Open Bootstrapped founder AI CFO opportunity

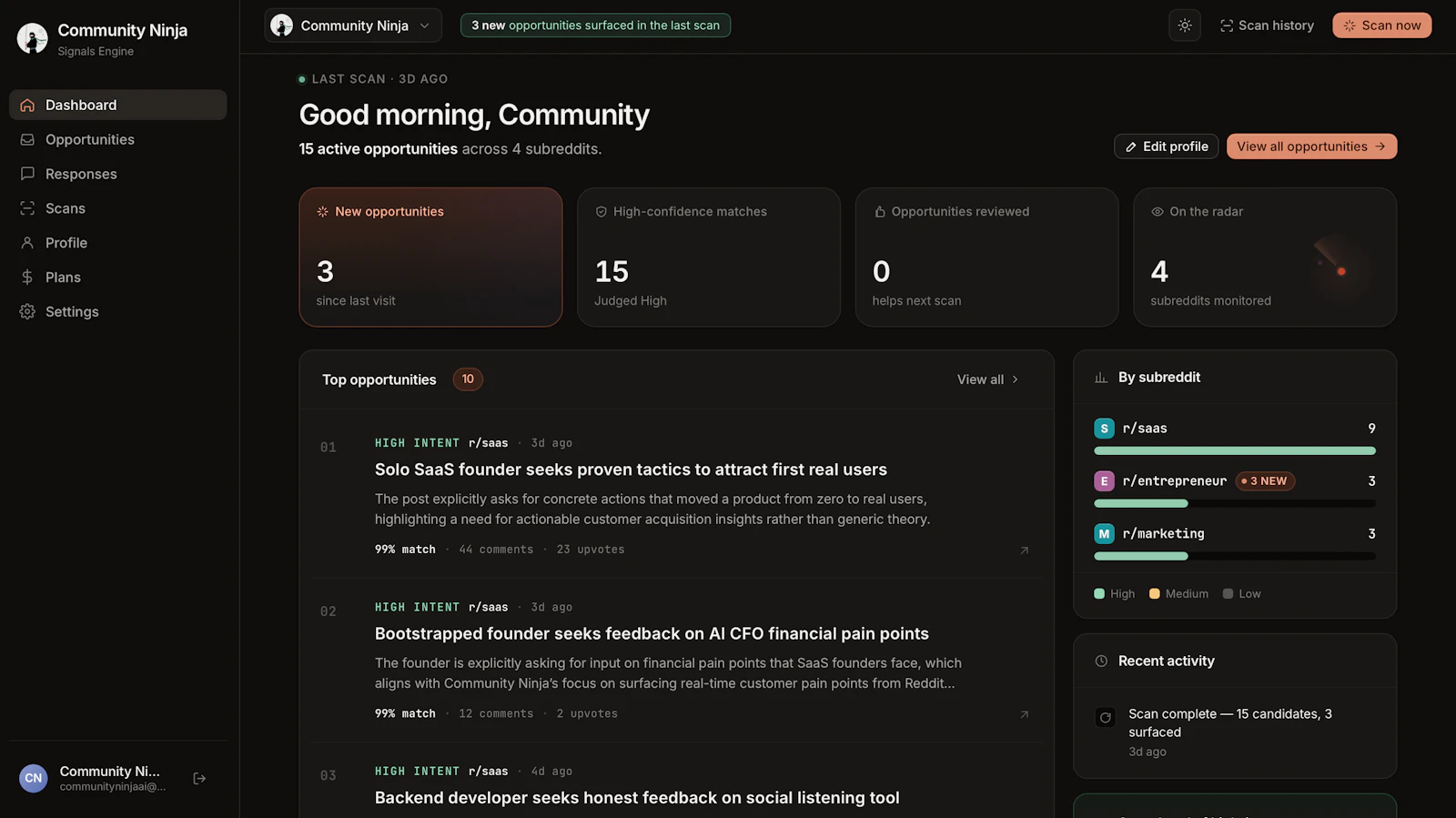pos(652,633)
